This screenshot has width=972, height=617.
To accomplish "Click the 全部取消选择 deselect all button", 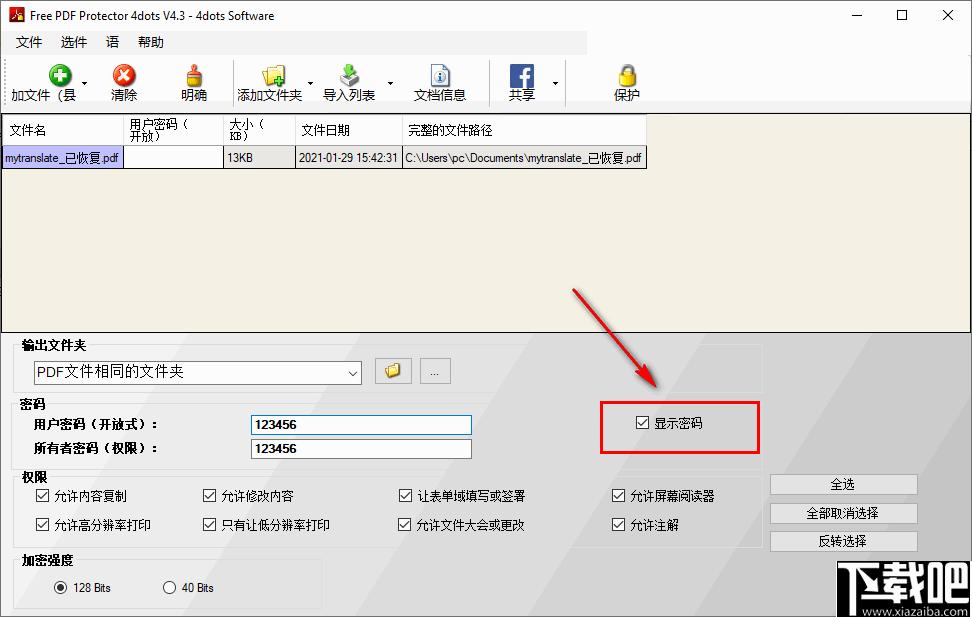I will coord(844,513).
